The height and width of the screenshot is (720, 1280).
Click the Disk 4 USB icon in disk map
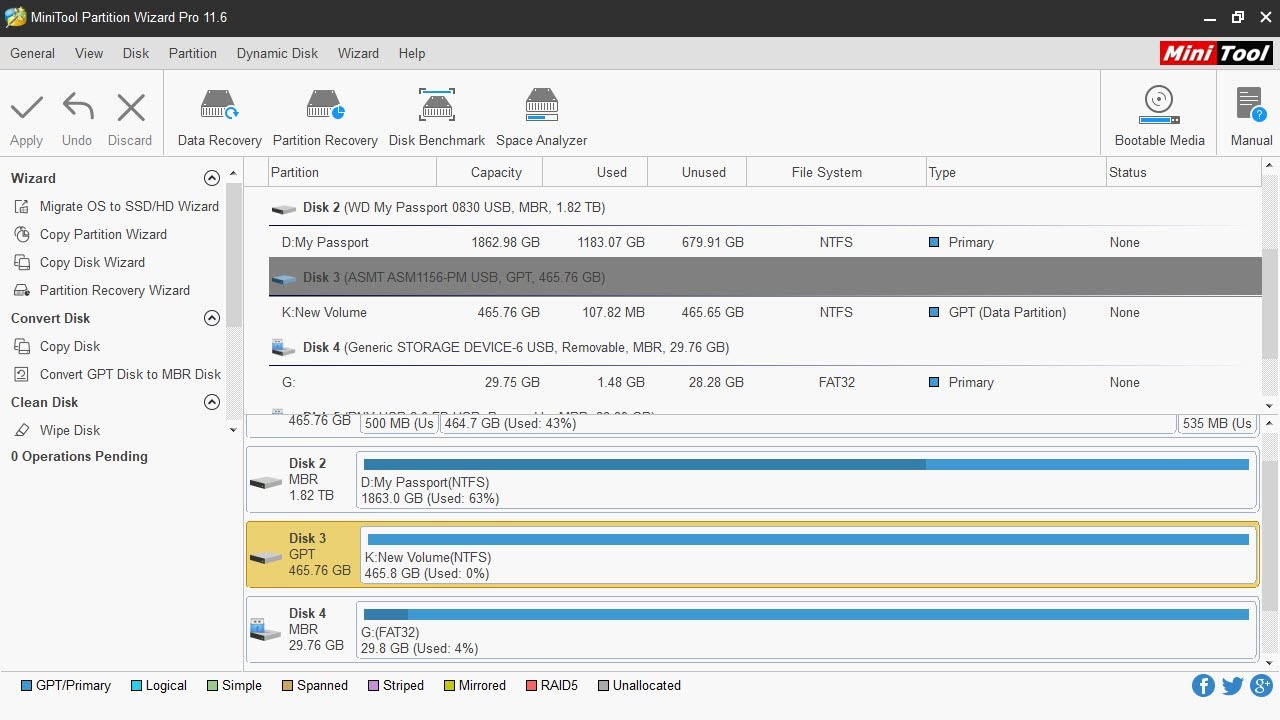click(x=265, y=630)
